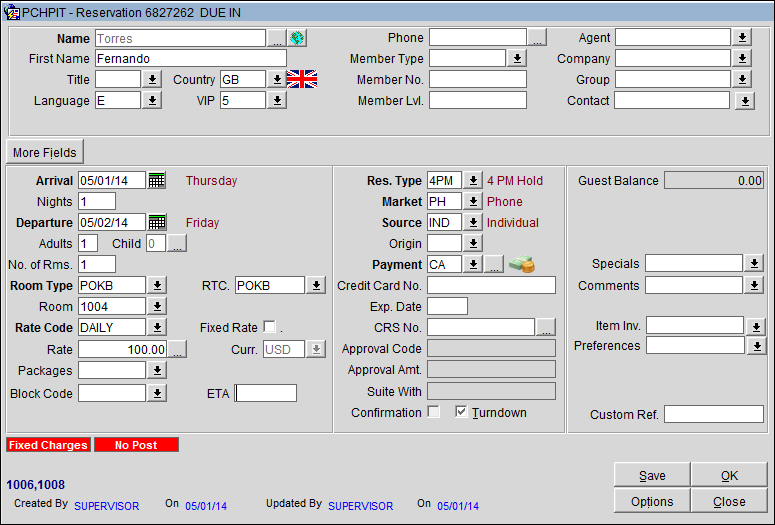775x525 pixels.
Task: Click the ellipsis button beside CRS No.
Action: point(545,327)
